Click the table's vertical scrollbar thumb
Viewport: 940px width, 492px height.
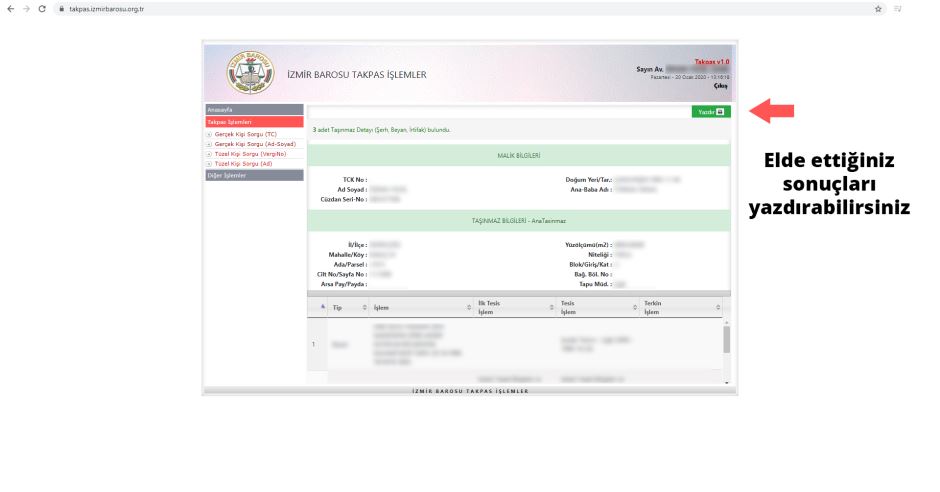pyautogui.click(x=727, y=339)
